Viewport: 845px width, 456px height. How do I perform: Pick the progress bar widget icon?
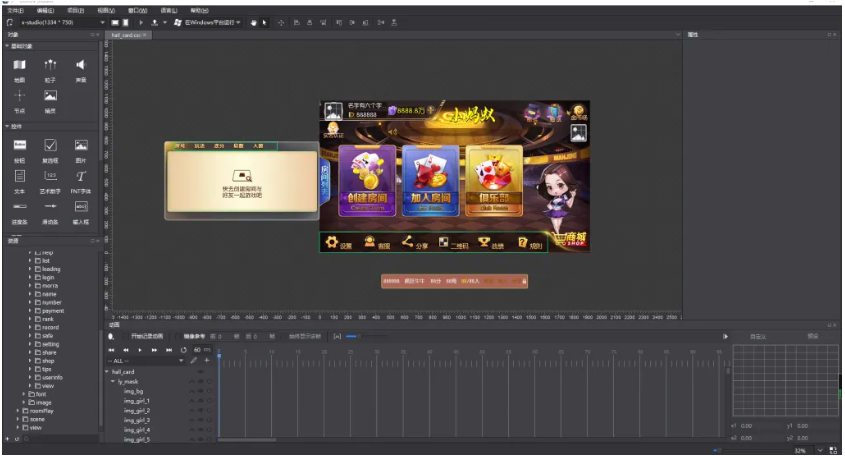[x=19, y=206]
